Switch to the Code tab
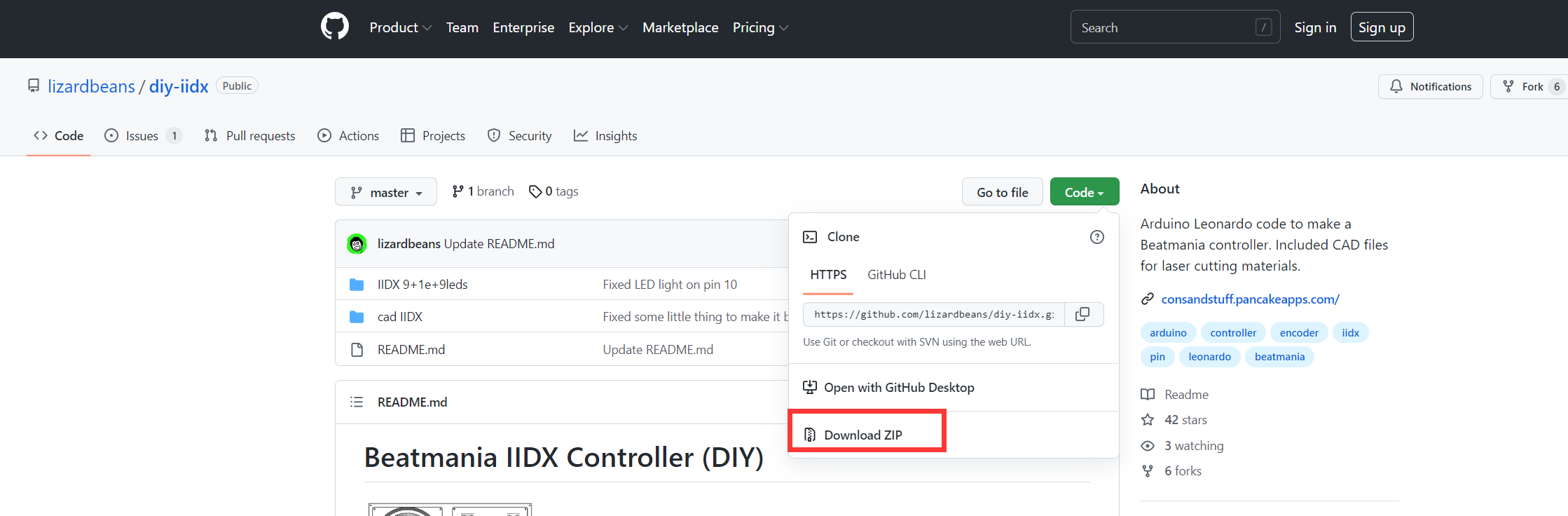This screenshot has height=516, width=1568. click(59, 136)
